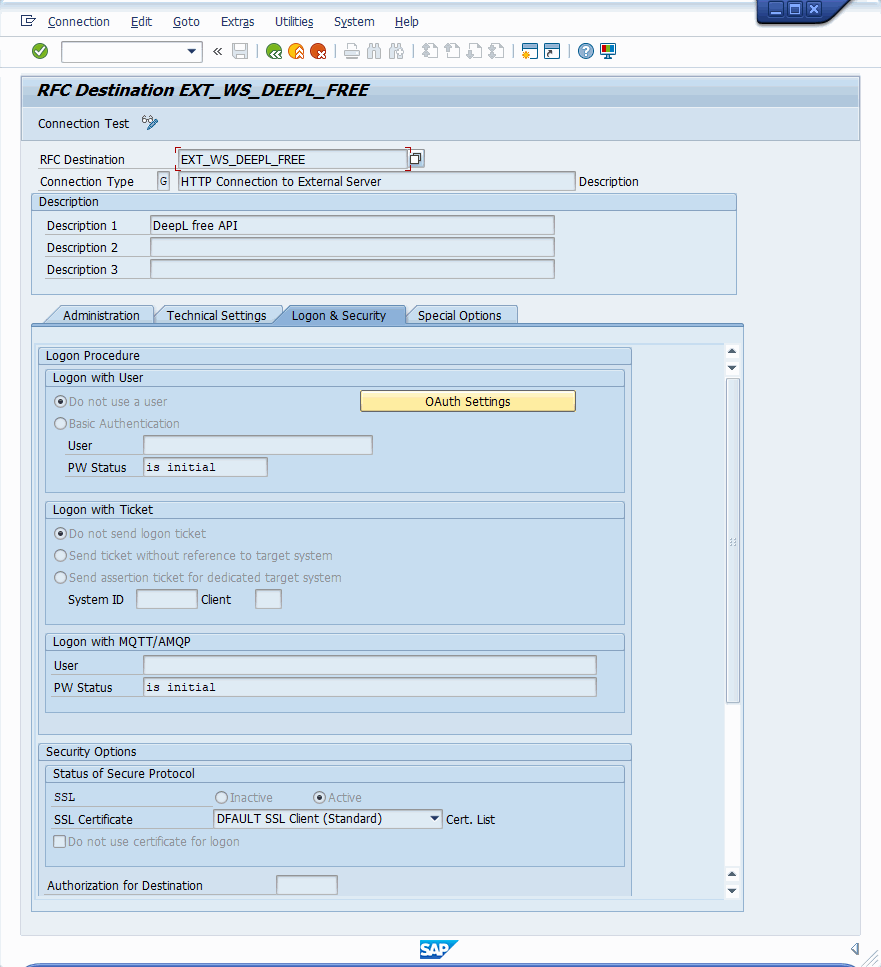The width and height of the screenshot is (881, 967).
Task: Click the command field collapse chevron icon
Action: (217, 52)
